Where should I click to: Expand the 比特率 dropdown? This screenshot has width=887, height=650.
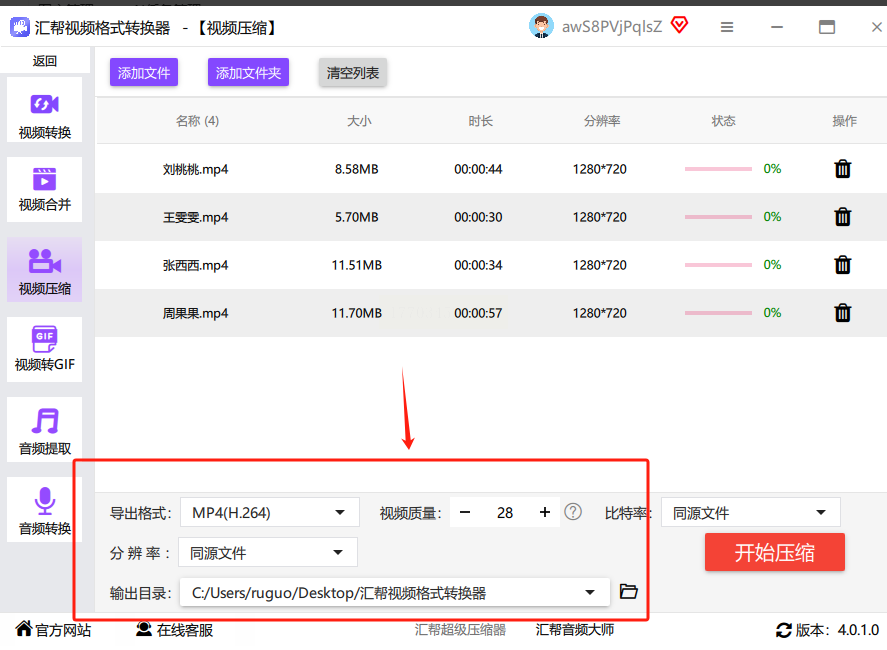(751, 513)
